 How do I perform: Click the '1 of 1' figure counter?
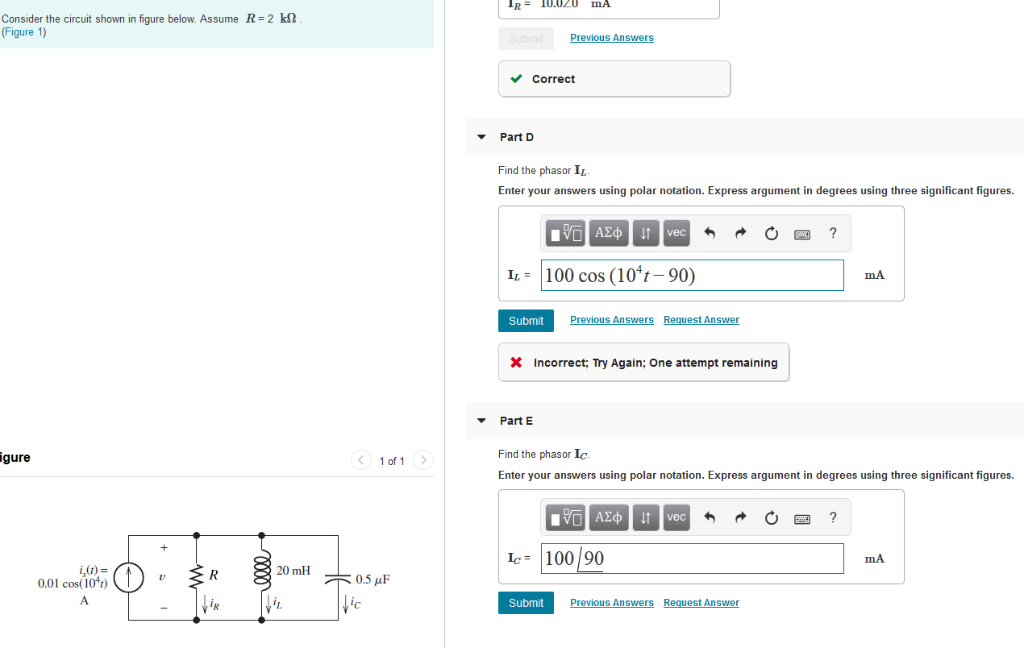point(392,461)
